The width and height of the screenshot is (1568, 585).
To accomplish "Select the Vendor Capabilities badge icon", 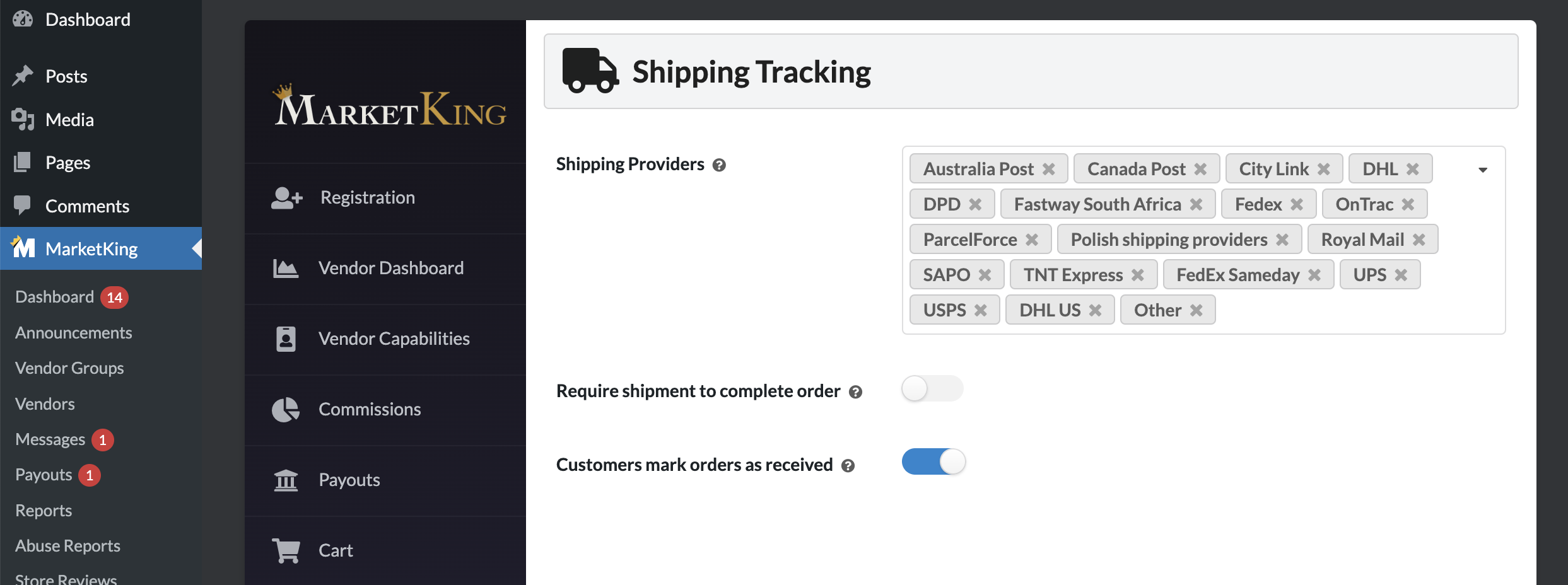I will [286, 339].
